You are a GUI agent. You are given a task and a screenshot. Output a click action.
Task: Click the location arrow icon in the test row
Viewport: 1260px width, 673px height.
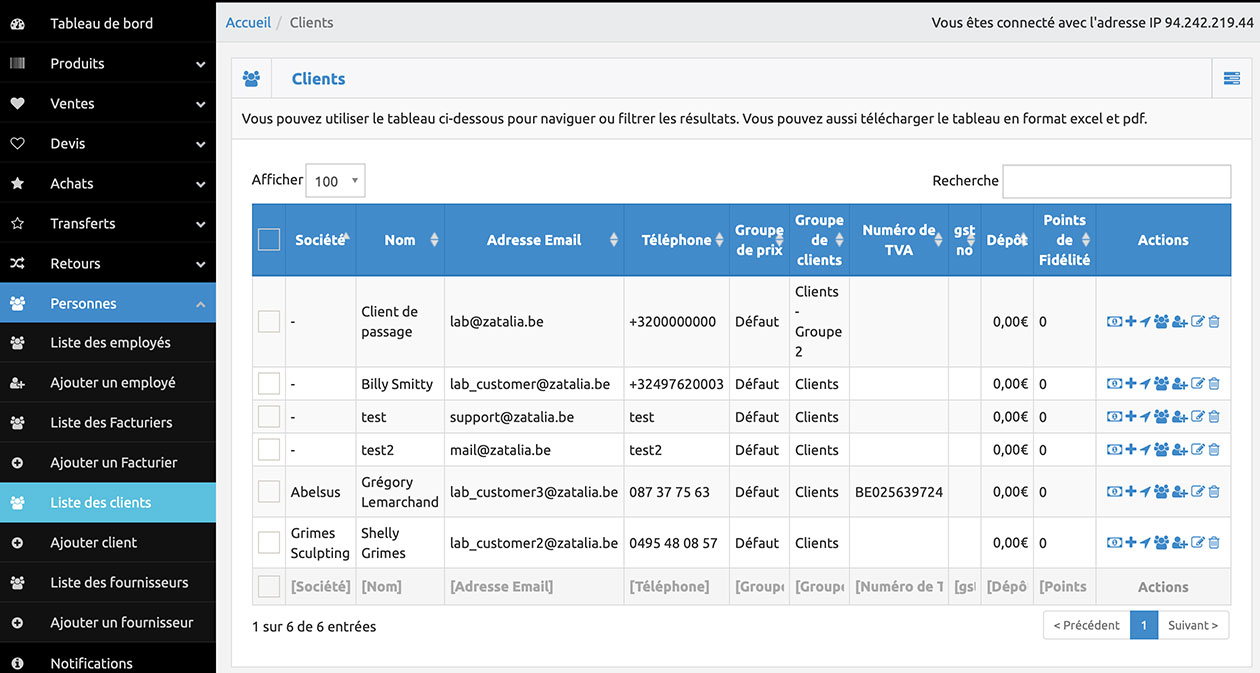1145,417
